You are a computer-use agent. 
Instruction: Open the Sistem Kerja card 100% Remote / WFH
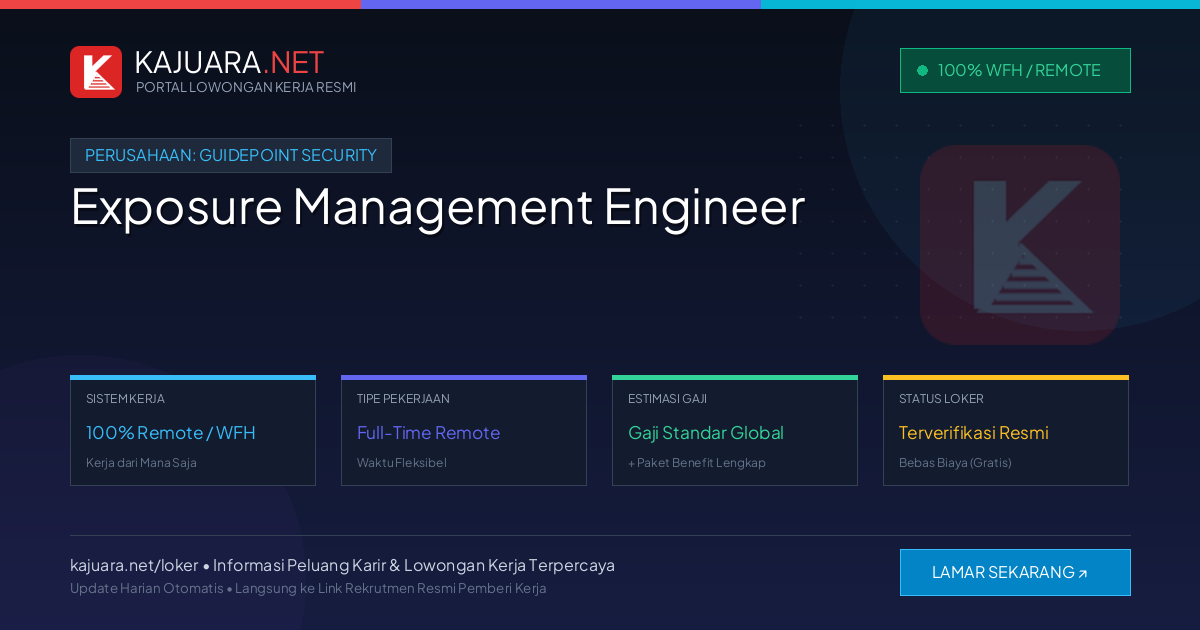[193, 431]
